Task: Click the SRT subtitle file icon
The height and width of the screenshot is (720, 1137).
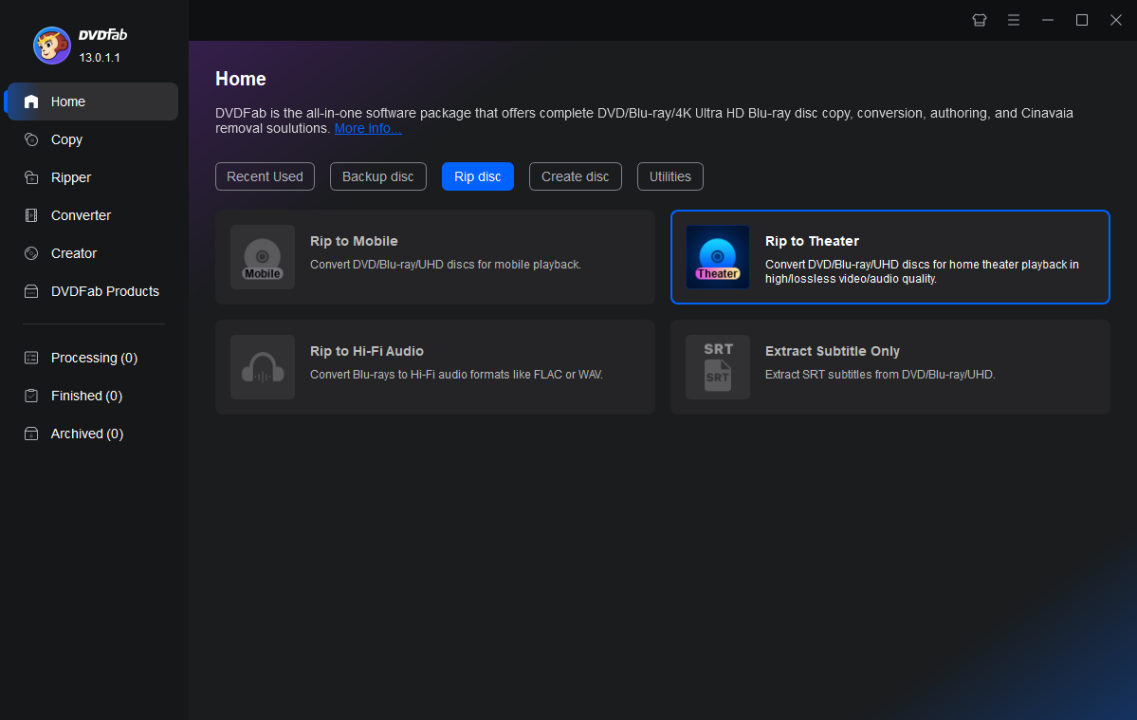Action: pyautogui.click(x=717, y=367)
